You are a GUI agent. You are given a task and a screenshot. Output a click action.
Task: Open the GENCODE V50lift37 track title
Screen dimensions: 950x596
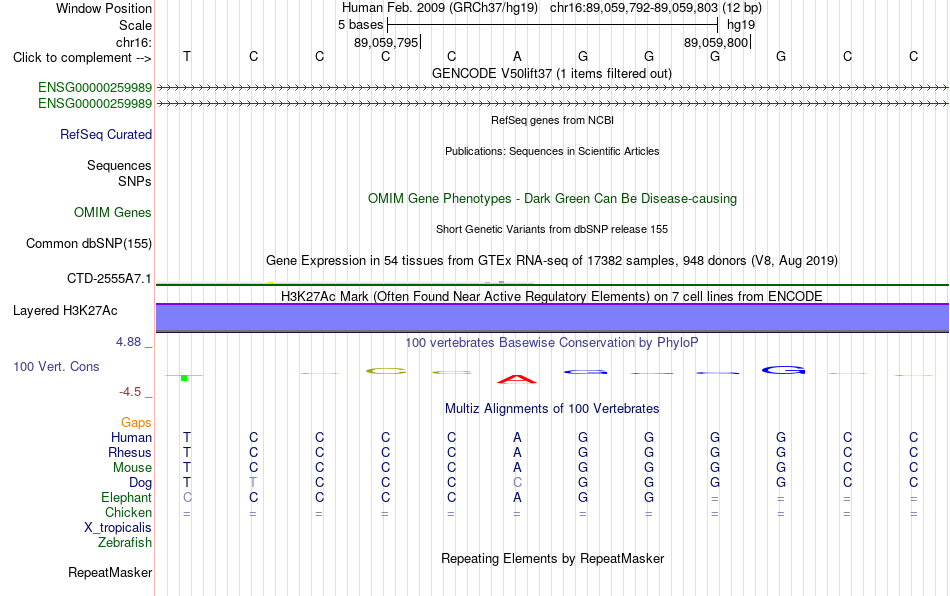[x=551, y=73]
